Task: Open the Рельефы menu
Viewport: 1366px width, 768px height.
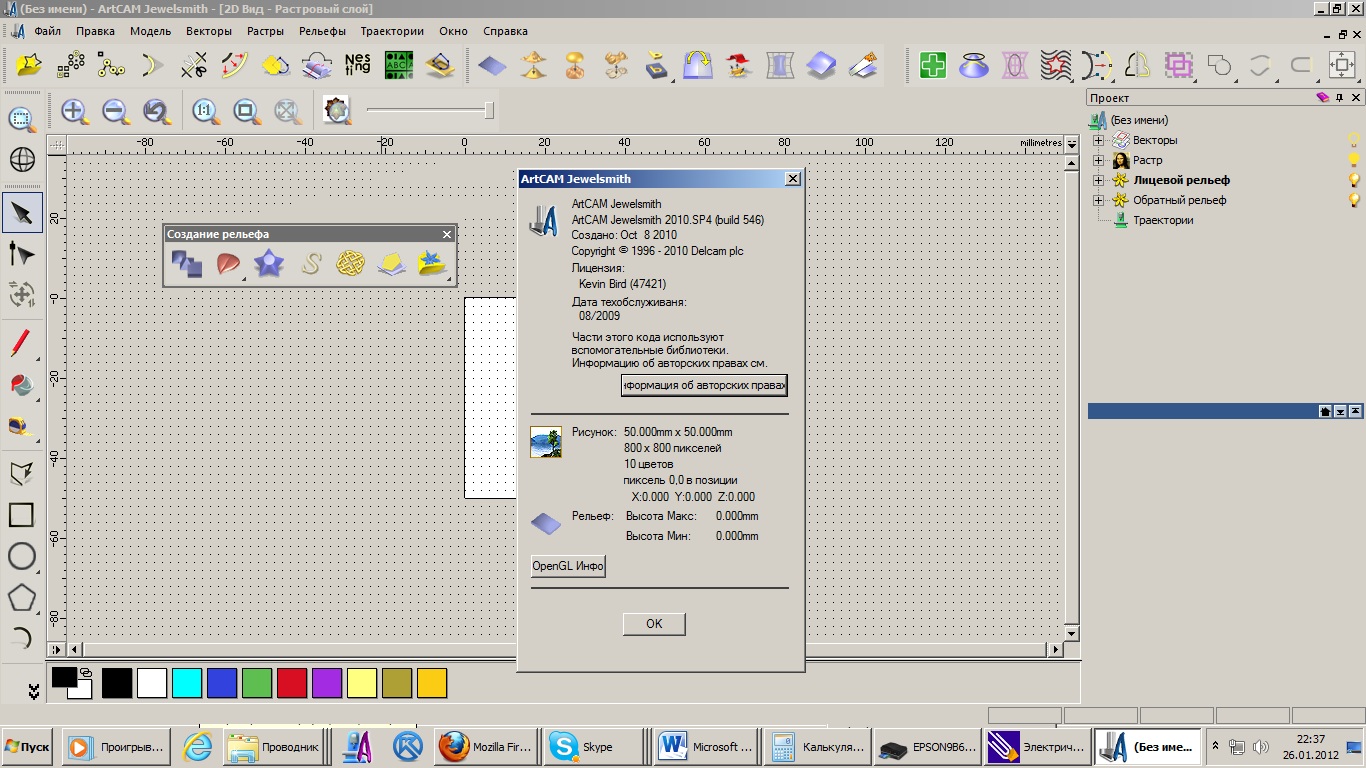Action: click(323, 31)
